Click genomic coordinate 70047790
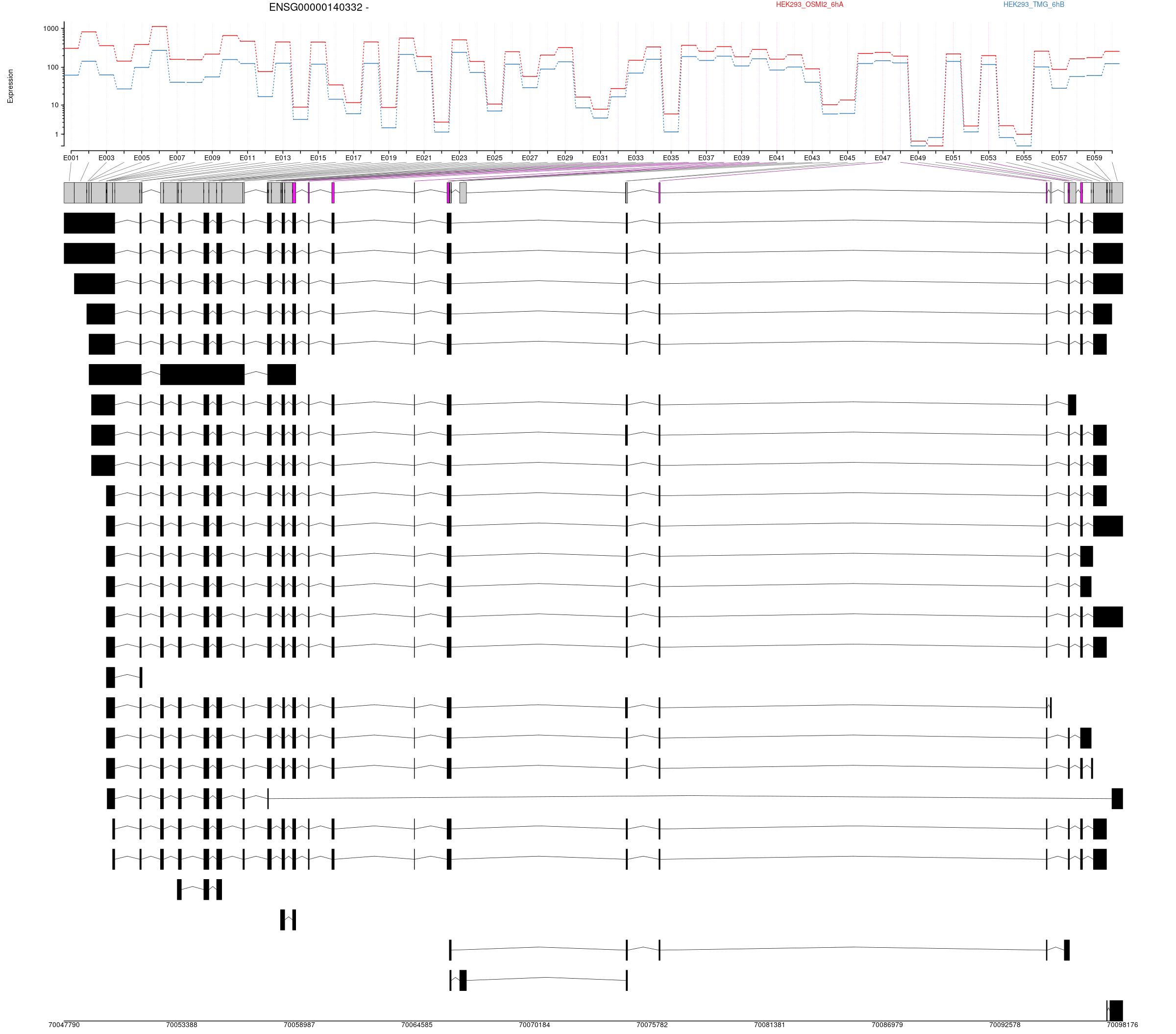The height and width of the screenshot is (1034, 1176). point(65,1025)
